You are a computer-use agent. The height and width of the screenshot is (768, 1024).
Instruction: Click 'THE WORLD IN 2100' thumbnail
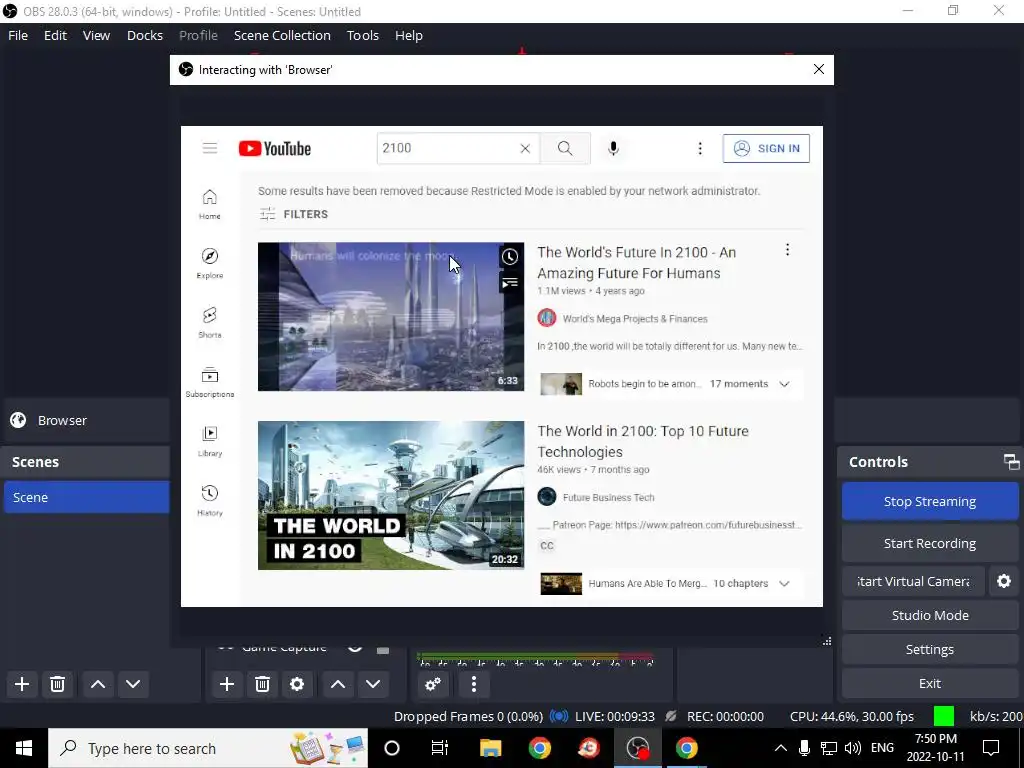[x=391, y=495]
